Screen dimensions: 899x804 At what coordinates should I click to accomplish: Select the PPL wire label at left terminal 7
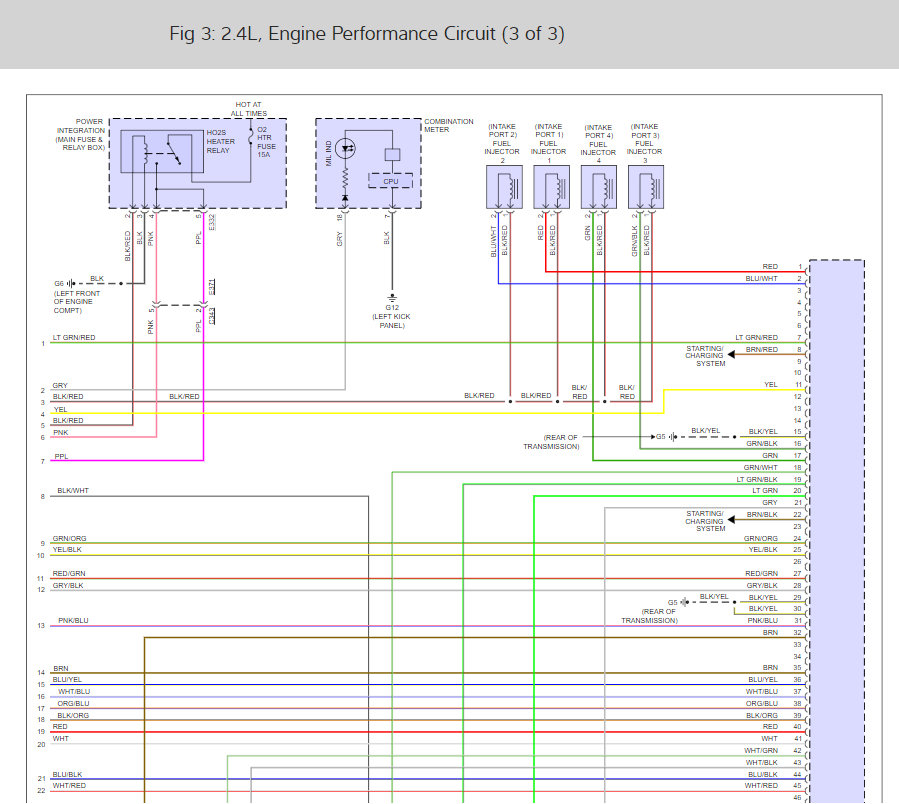pos(61,457)
